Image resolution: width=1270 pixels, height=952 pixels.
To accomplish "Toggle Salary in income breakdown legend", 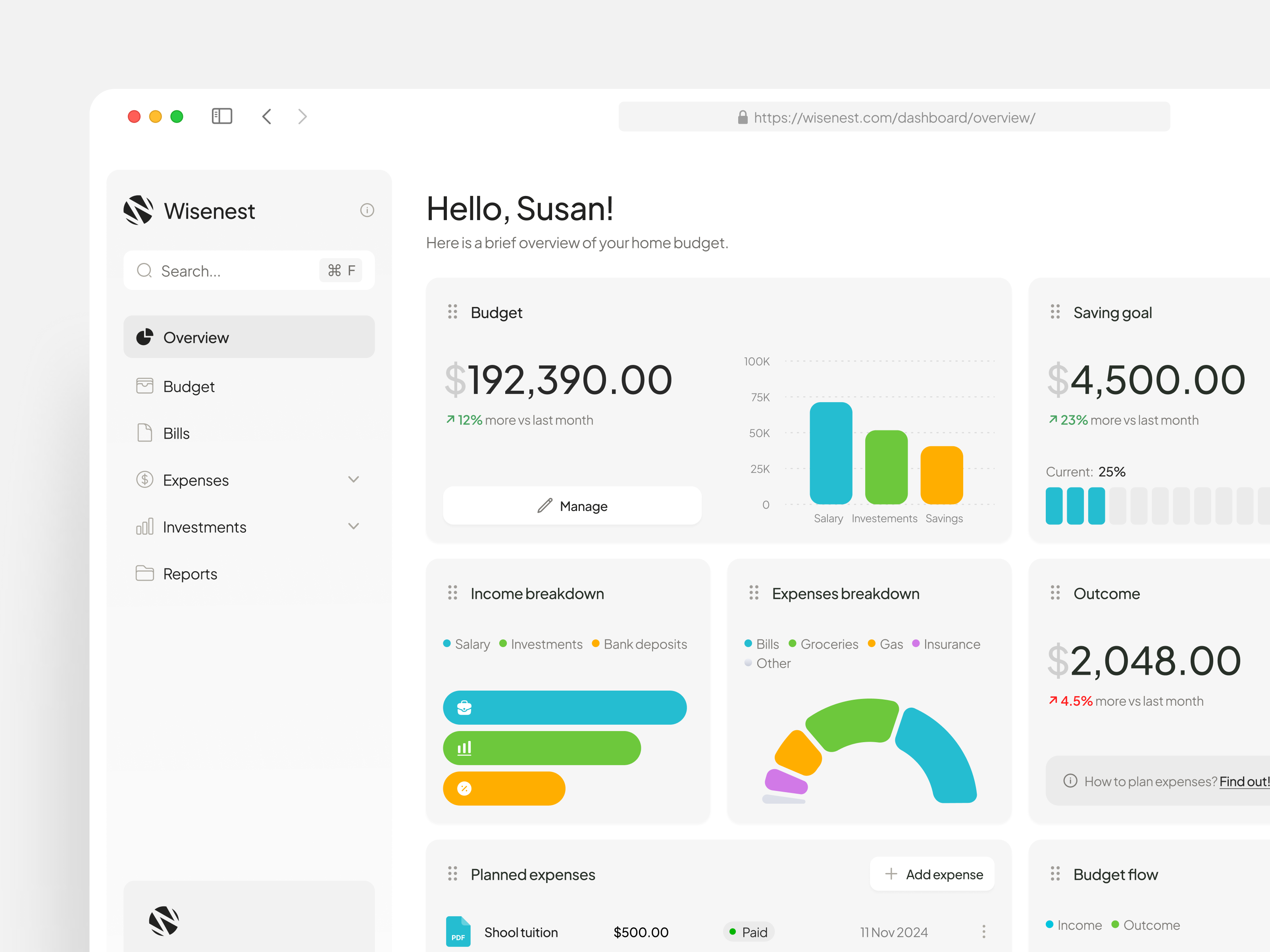I will click(x=466, y=644).
